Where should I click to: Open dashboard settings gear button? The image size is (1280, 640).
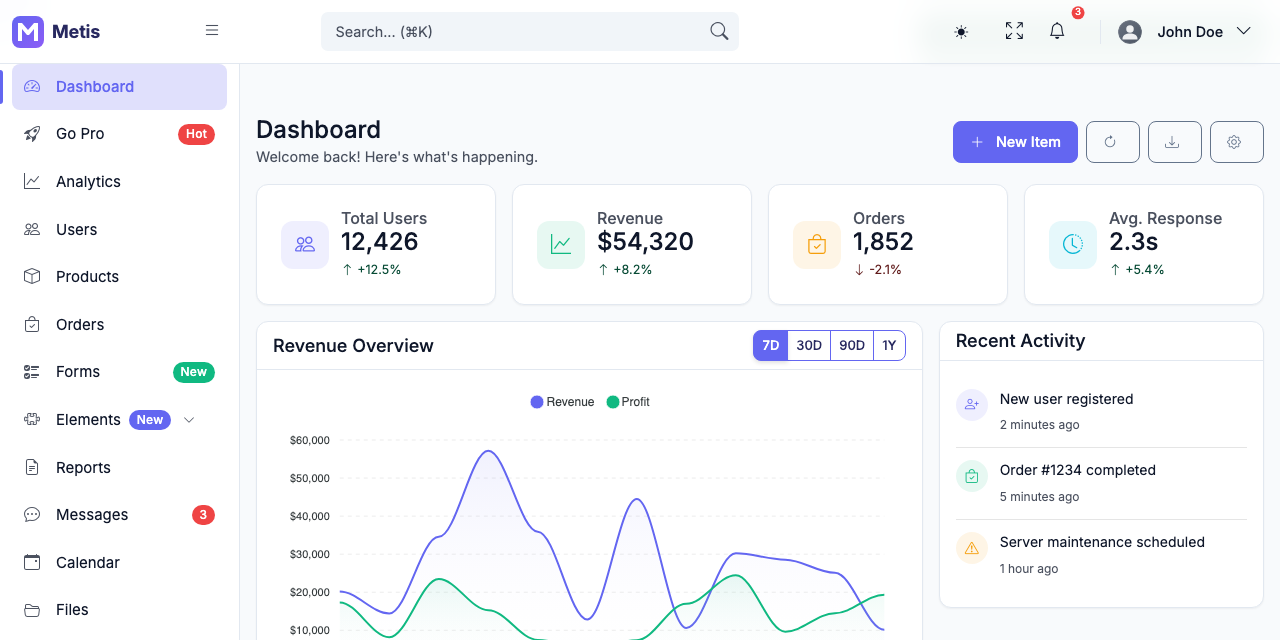(x=1237, y=142)
